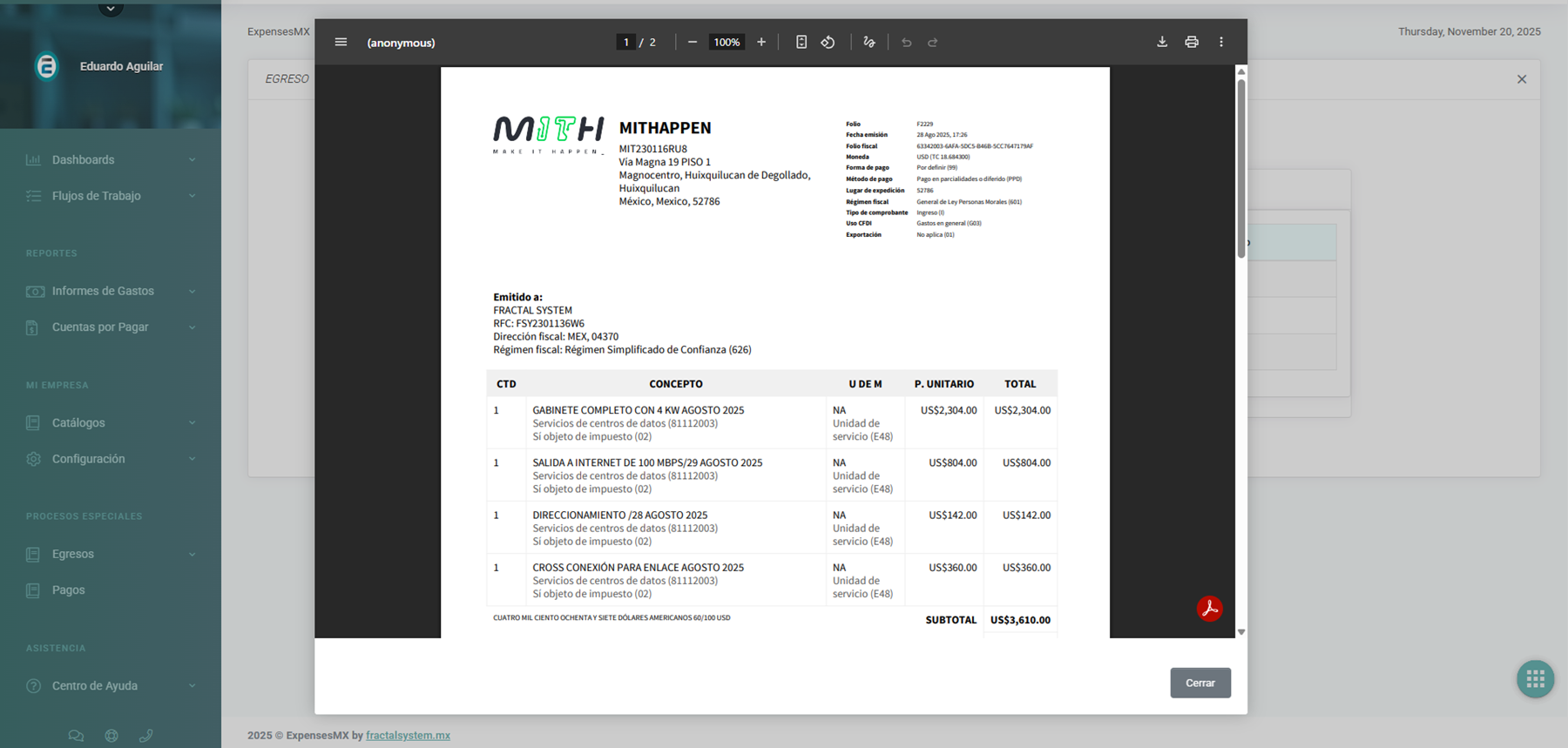This screenshot has width=1568, height=748.
Task: Expand the Egresos chevron
Action: (193, 555)
